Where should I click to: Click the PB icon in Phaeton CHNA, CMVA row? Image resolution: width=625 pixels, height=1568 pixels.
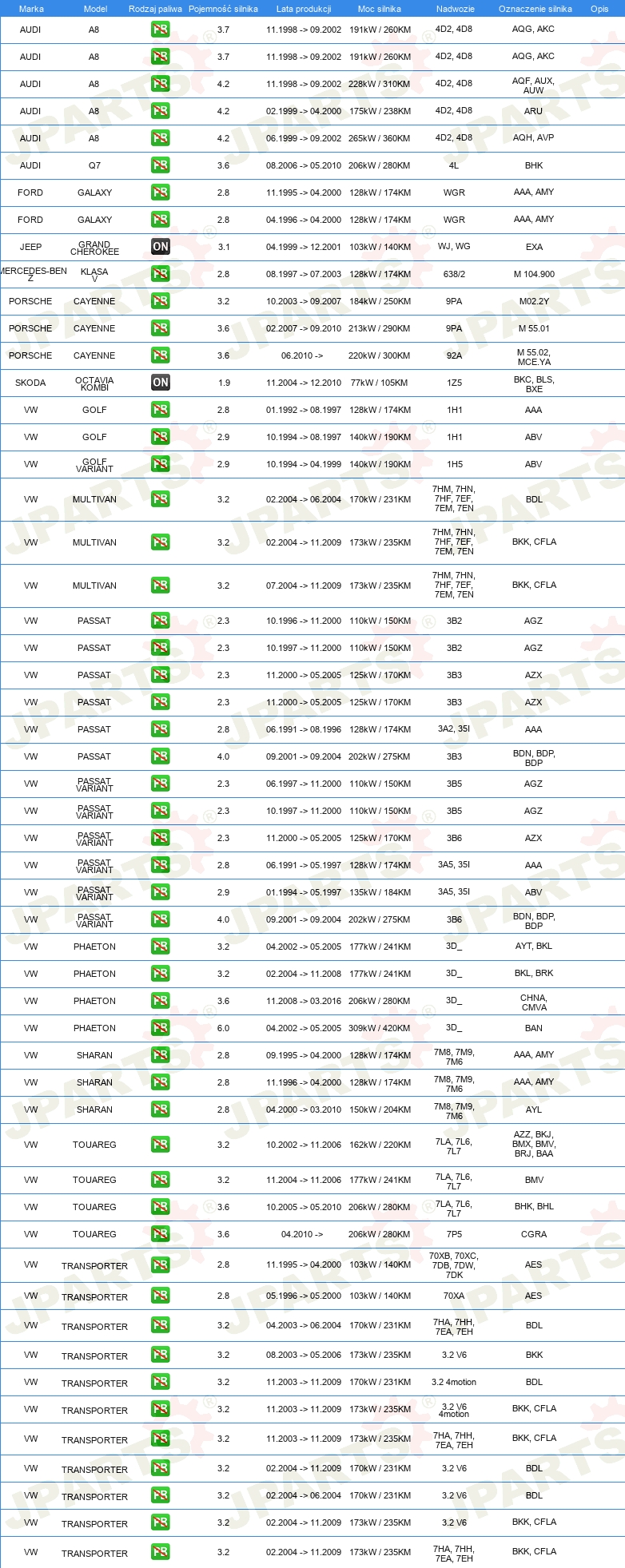(161, 1001)
